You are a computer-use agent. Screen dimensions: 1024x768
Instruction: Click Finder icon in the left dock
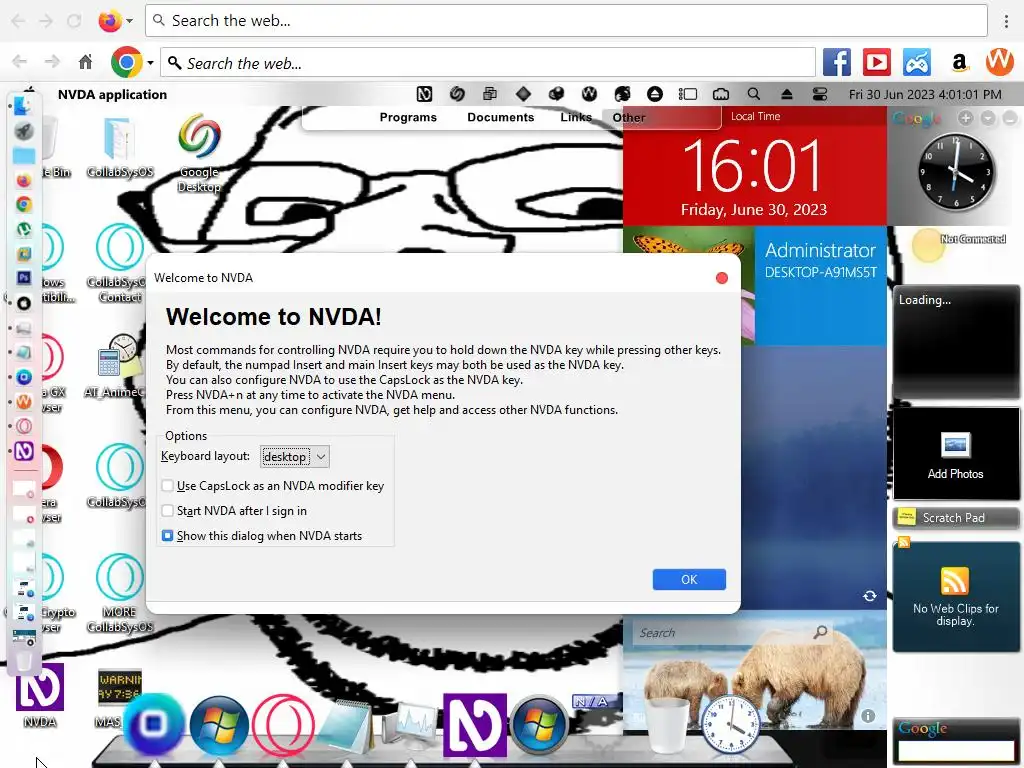pyautogui.click(x=24, y=105)
